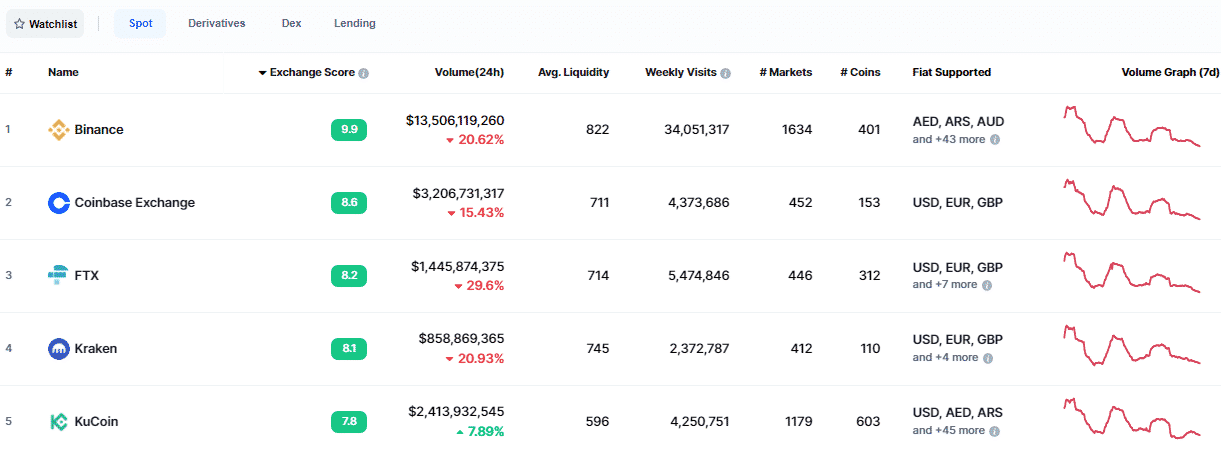Click the Coinbase Exchange logo icon
The width and height of the screenshot is (1221, 457).
pyautogui.click(x=59, y=203)
